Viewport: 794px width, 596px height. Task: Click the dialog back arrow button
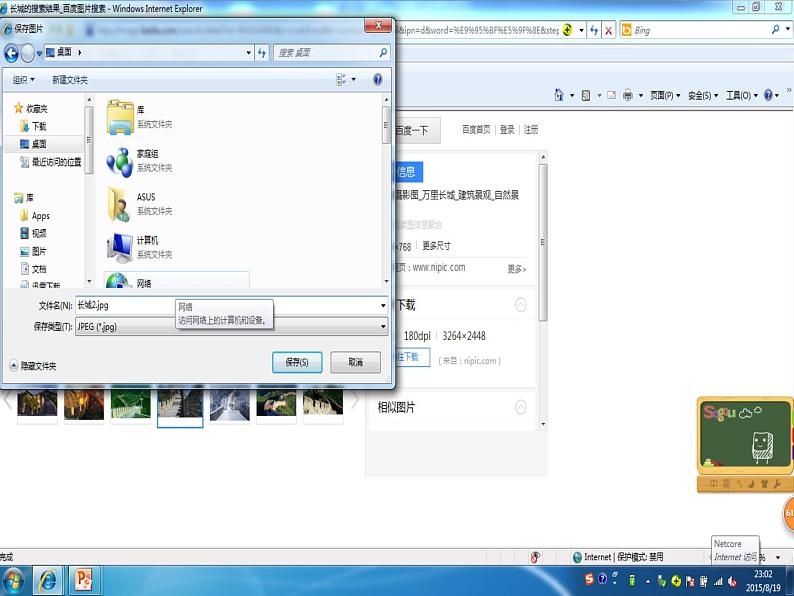click(11, 53)
